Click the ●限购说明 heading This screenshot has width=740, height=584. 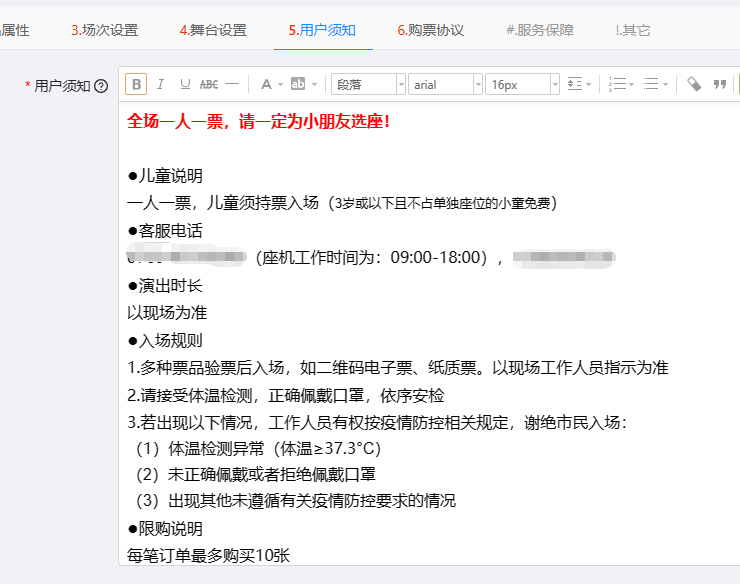[x=165, y=529]
